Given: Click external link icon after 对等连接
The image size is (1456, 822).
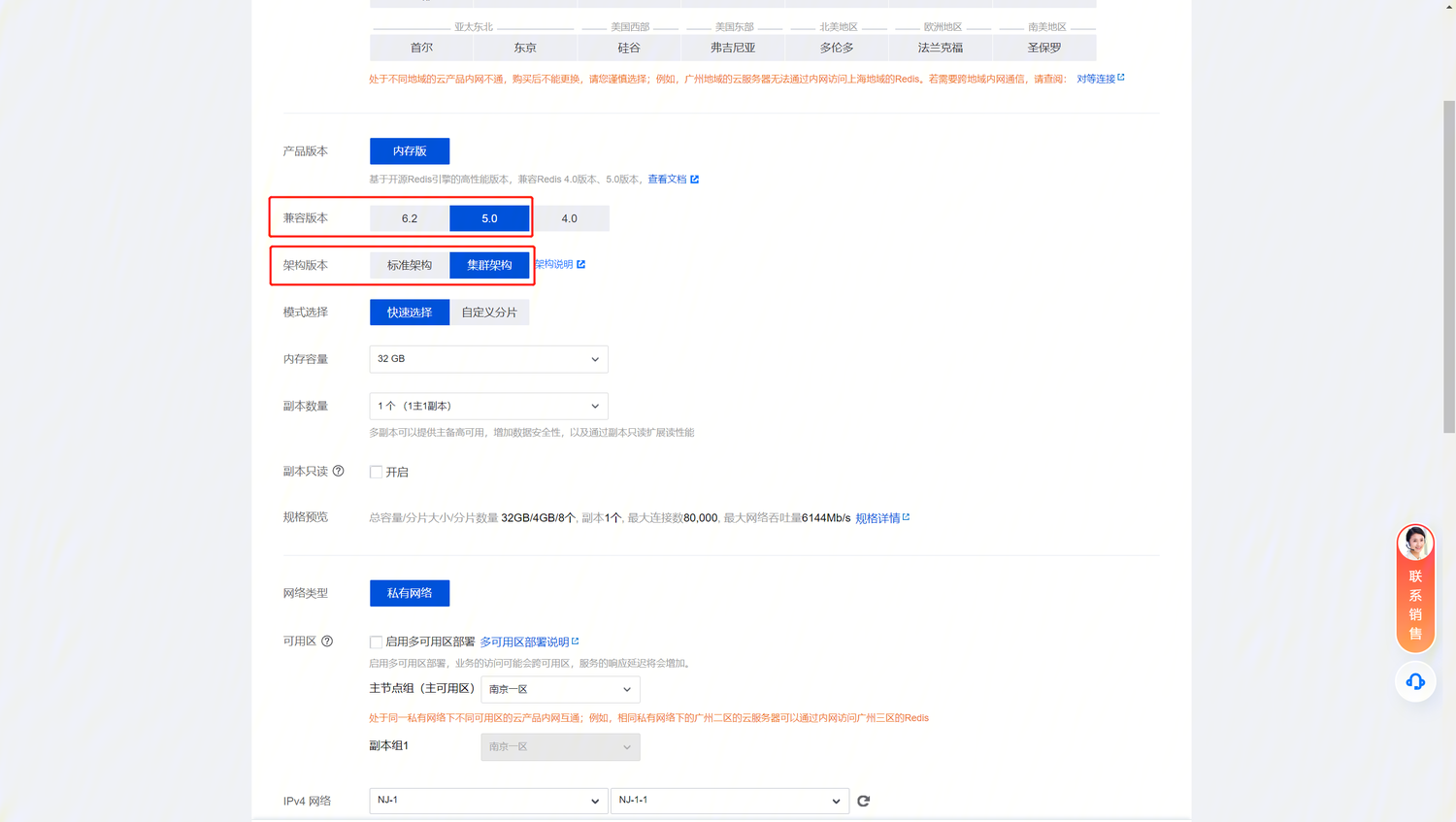Looking at the screenshot, I should [x=1121, y=78].
